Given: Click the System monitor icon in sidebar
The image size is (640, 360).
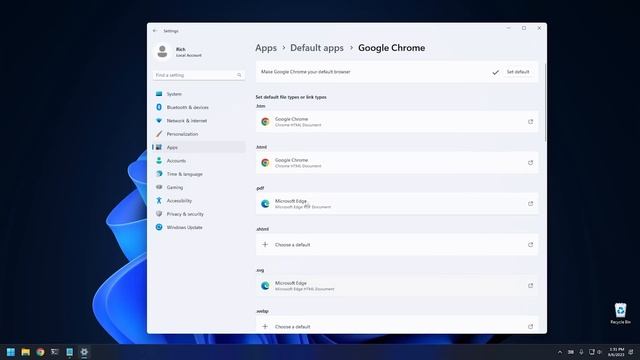Looking at the screenshot, I should pos(159,94).
